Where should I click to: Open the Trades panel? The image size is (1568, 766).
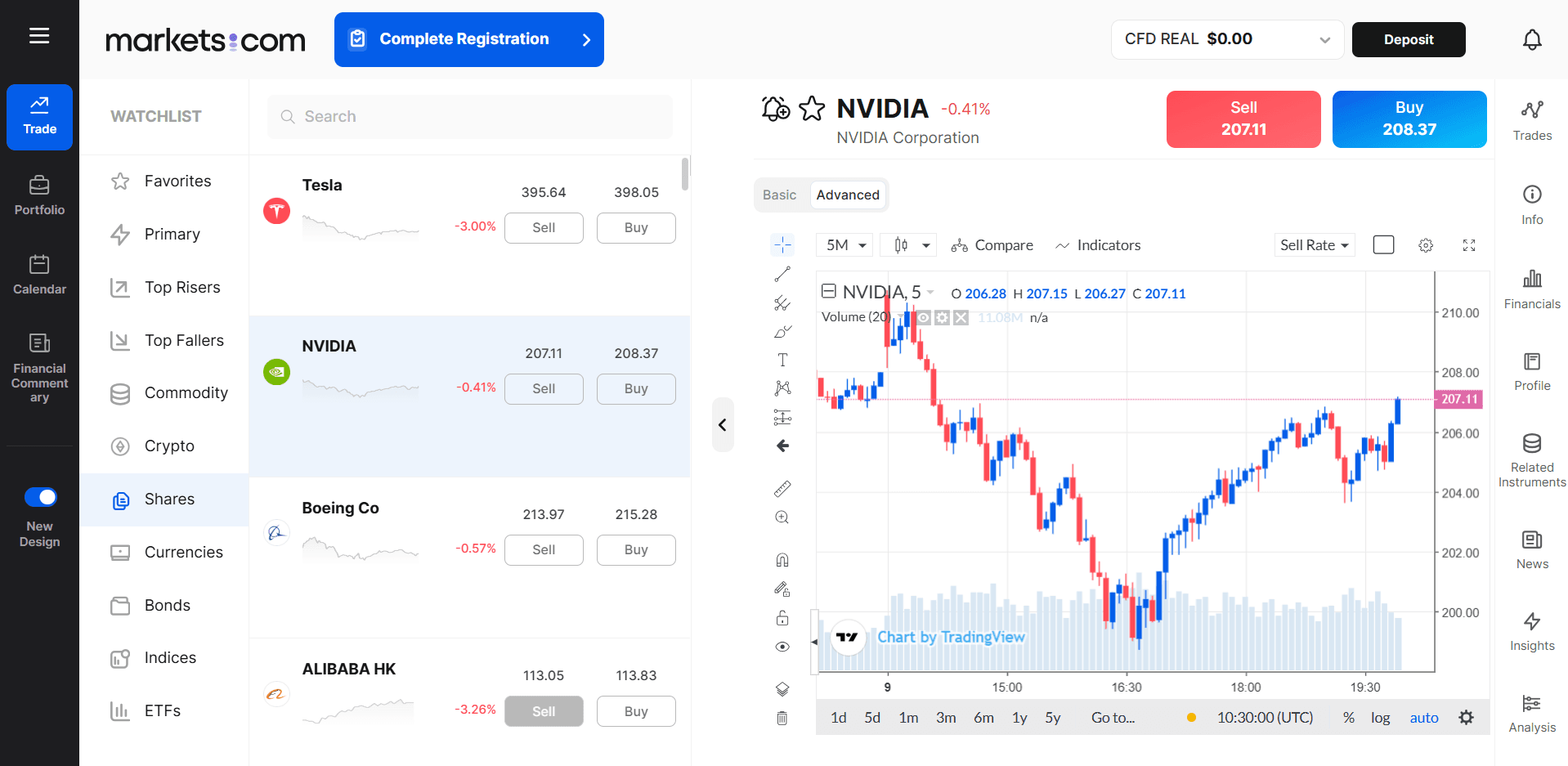click(x=1532, y=120)
